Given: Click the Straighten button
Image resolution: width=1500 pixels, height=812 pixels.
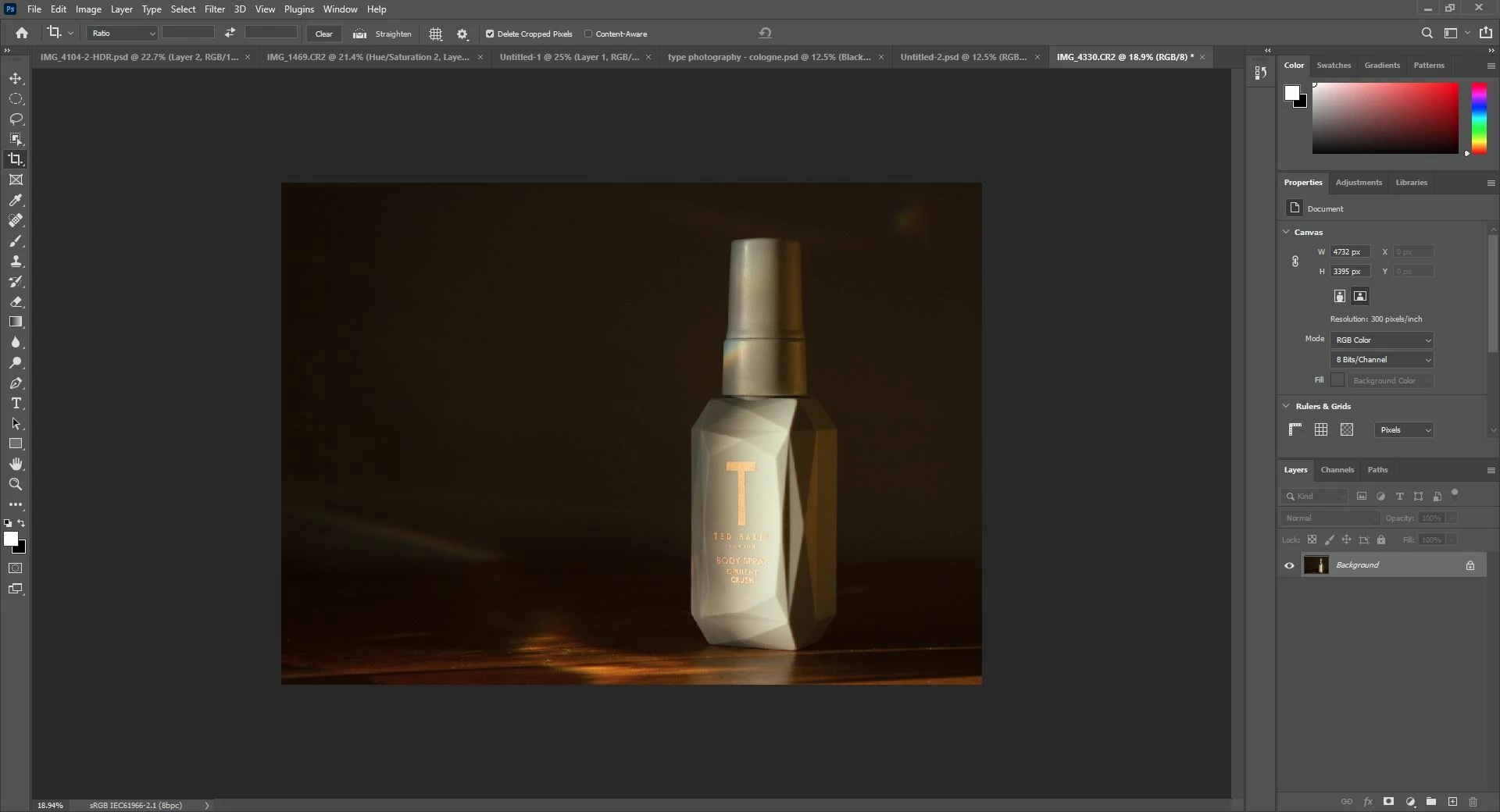Looking at the screenshot, I should point(384,34).
